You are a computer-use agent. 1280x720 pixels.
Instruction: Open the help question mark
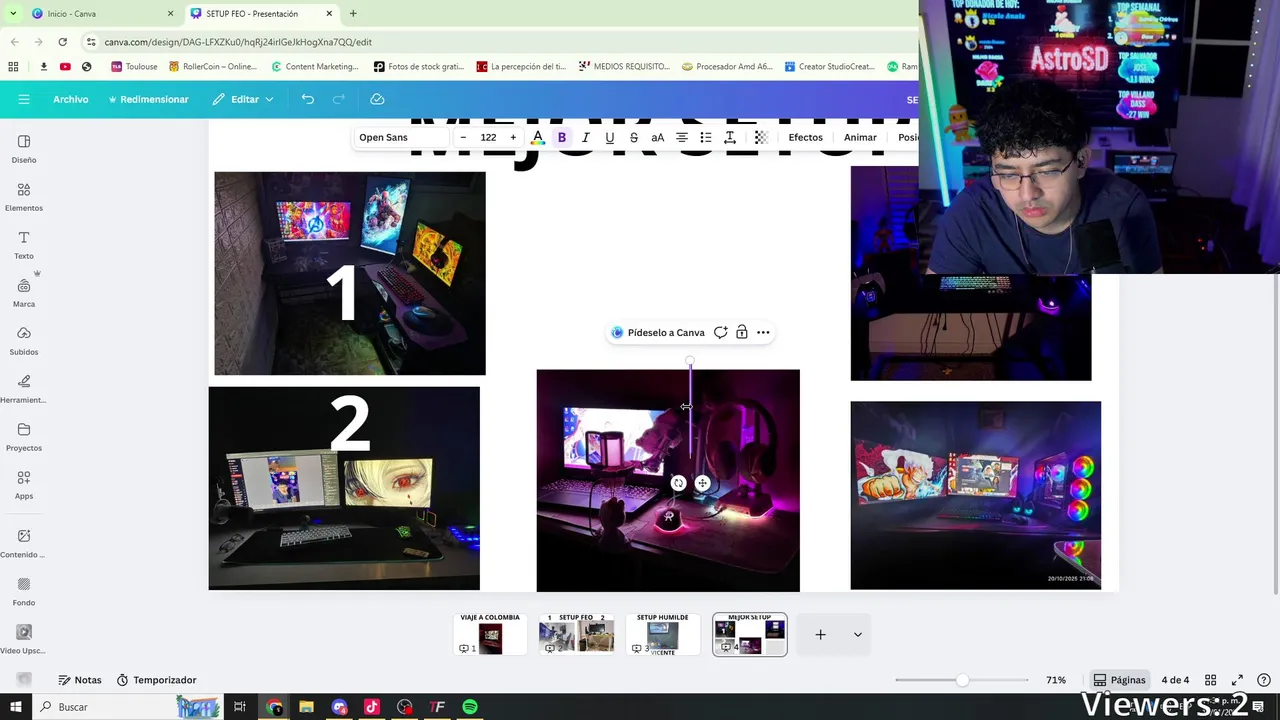point(1263,680)
